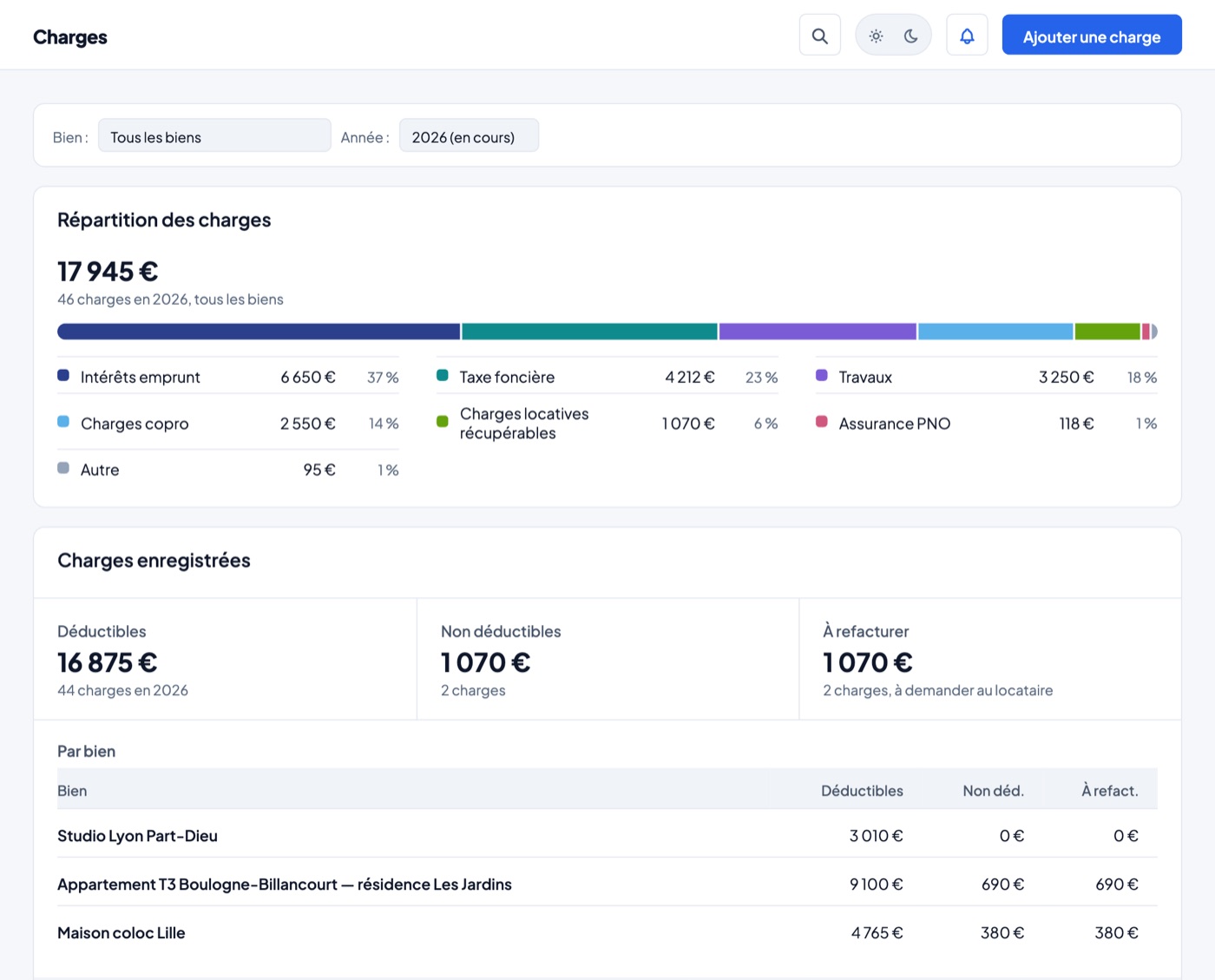Click the Intérêts emprunt amount 6 650 €

[308, 378]
